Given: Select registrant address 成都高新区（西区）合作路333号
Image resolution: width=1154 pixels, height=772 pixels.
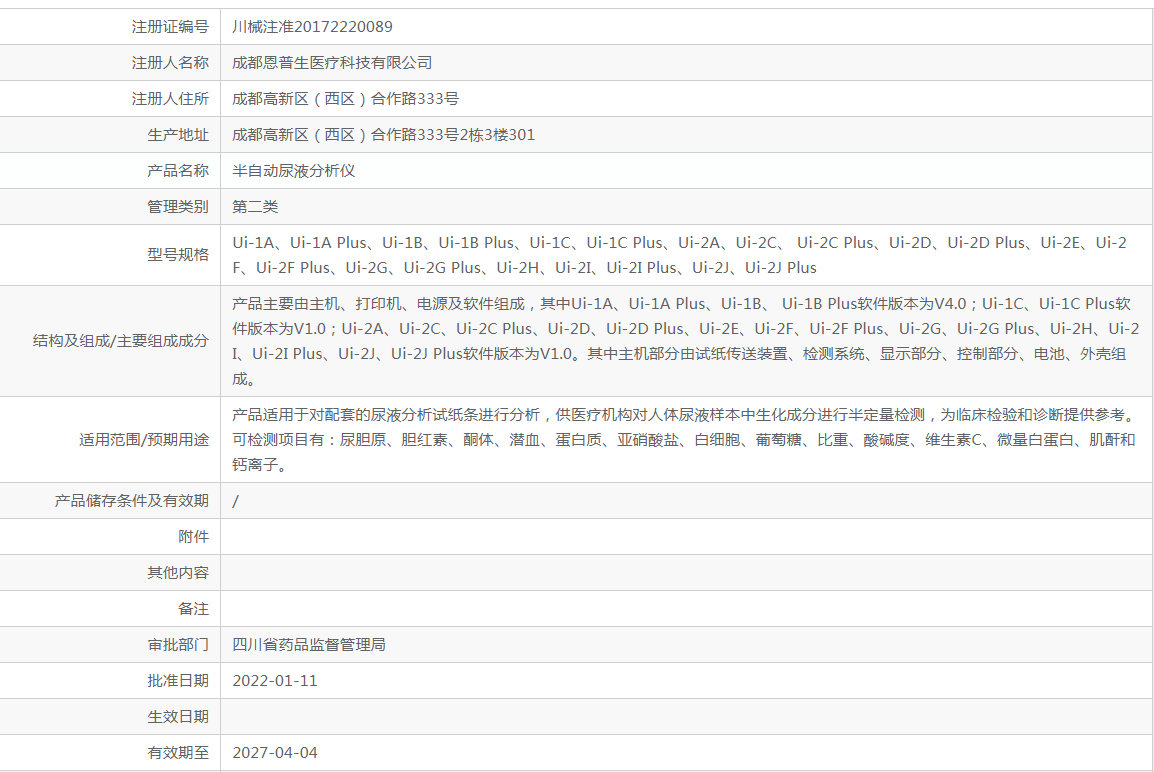Looking at the screenshot, I should [345, 99].
